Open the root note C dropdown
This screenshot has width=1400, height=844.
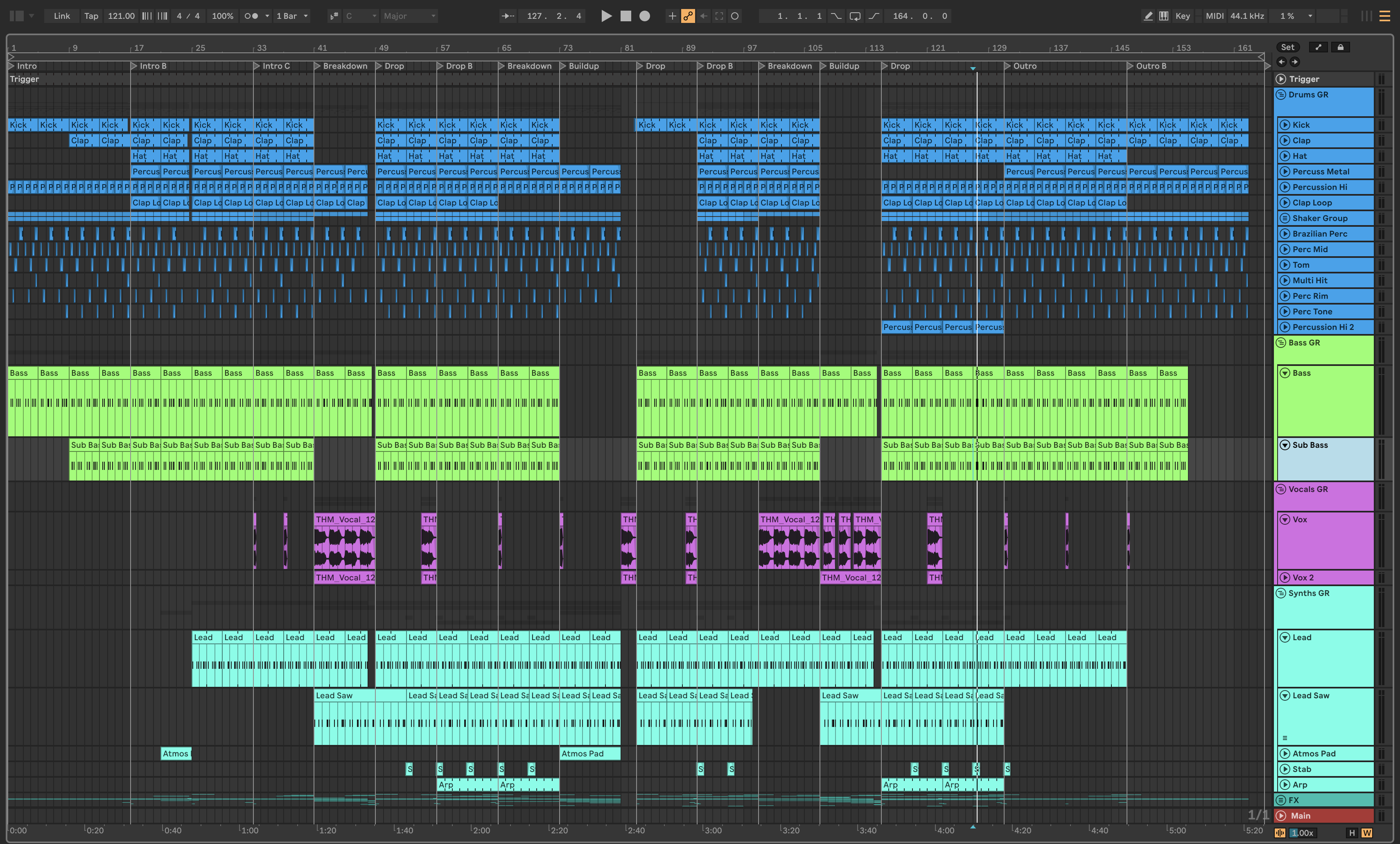(360, 16)
